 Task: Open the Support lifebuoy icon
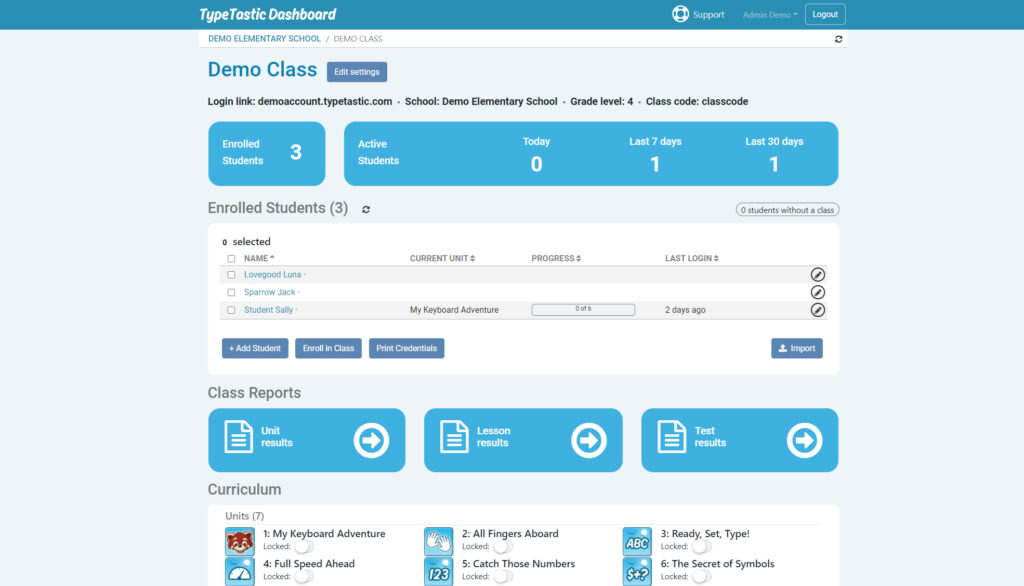pos(681,15)
